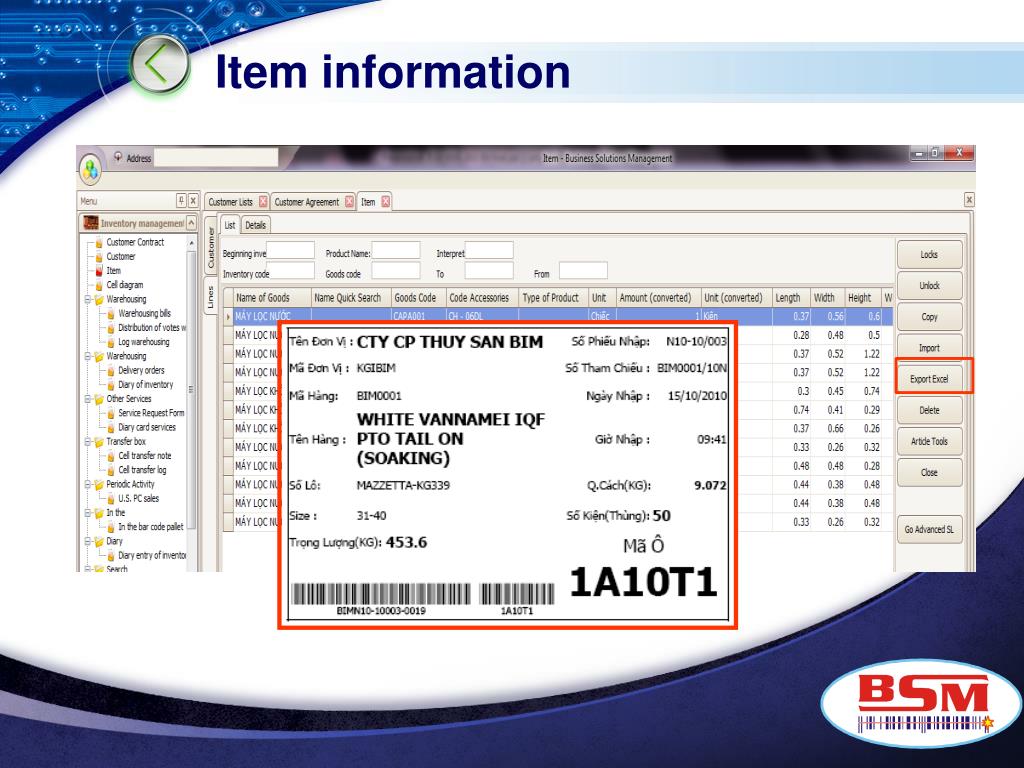1024x768 pixels.
Task: Collapse Warehousing folder containing Delivery orders
Action: coord(88,356)
